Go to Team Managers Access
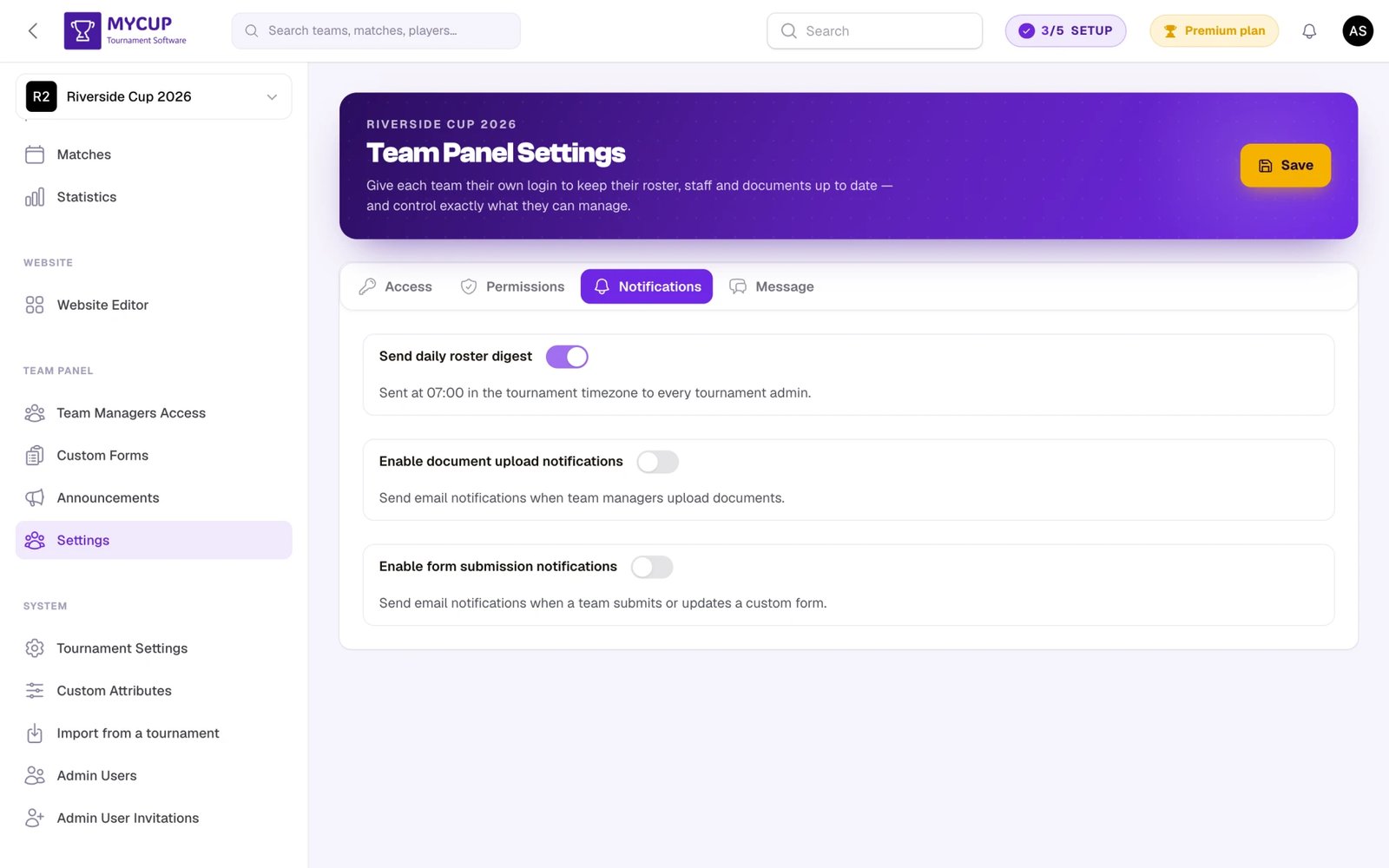Viewport: 1389px width, 868px height. pos(154,413)
